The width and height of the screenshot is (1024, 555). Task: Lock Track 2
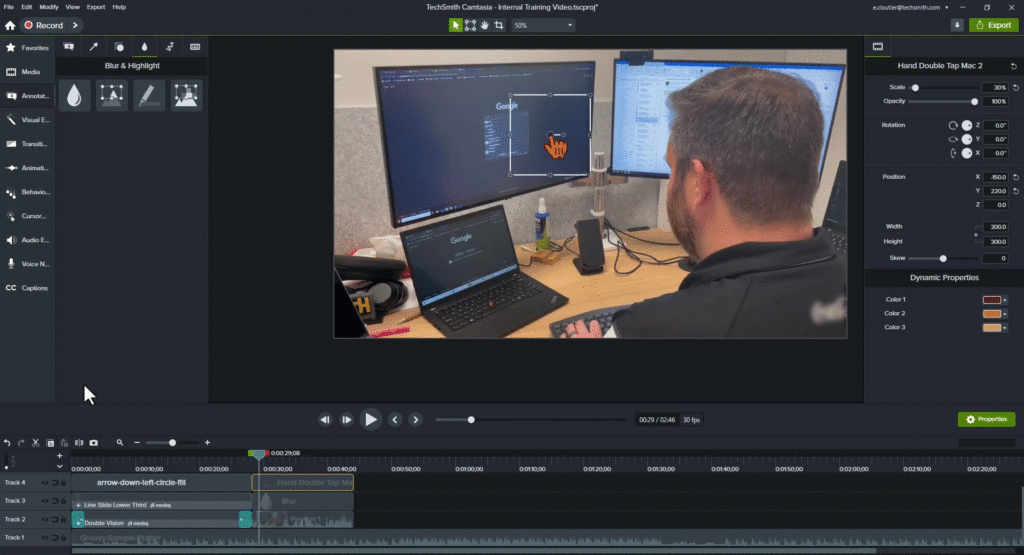pos(63,519)
